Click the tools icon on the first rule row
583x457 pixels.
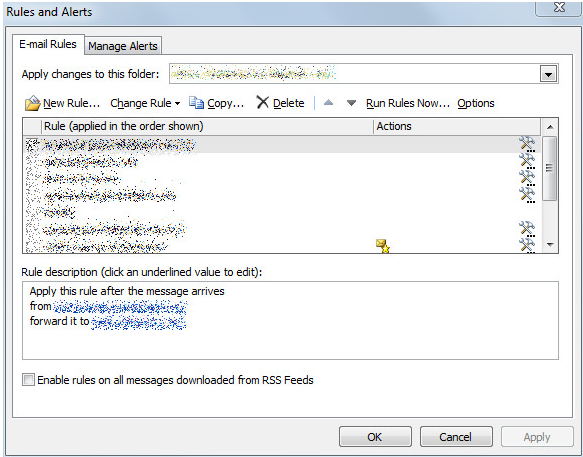tap(527, 144)
